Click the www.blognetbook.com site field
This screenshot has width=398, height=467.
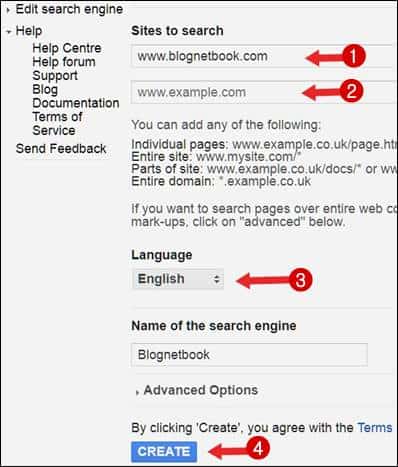(263, 56)
